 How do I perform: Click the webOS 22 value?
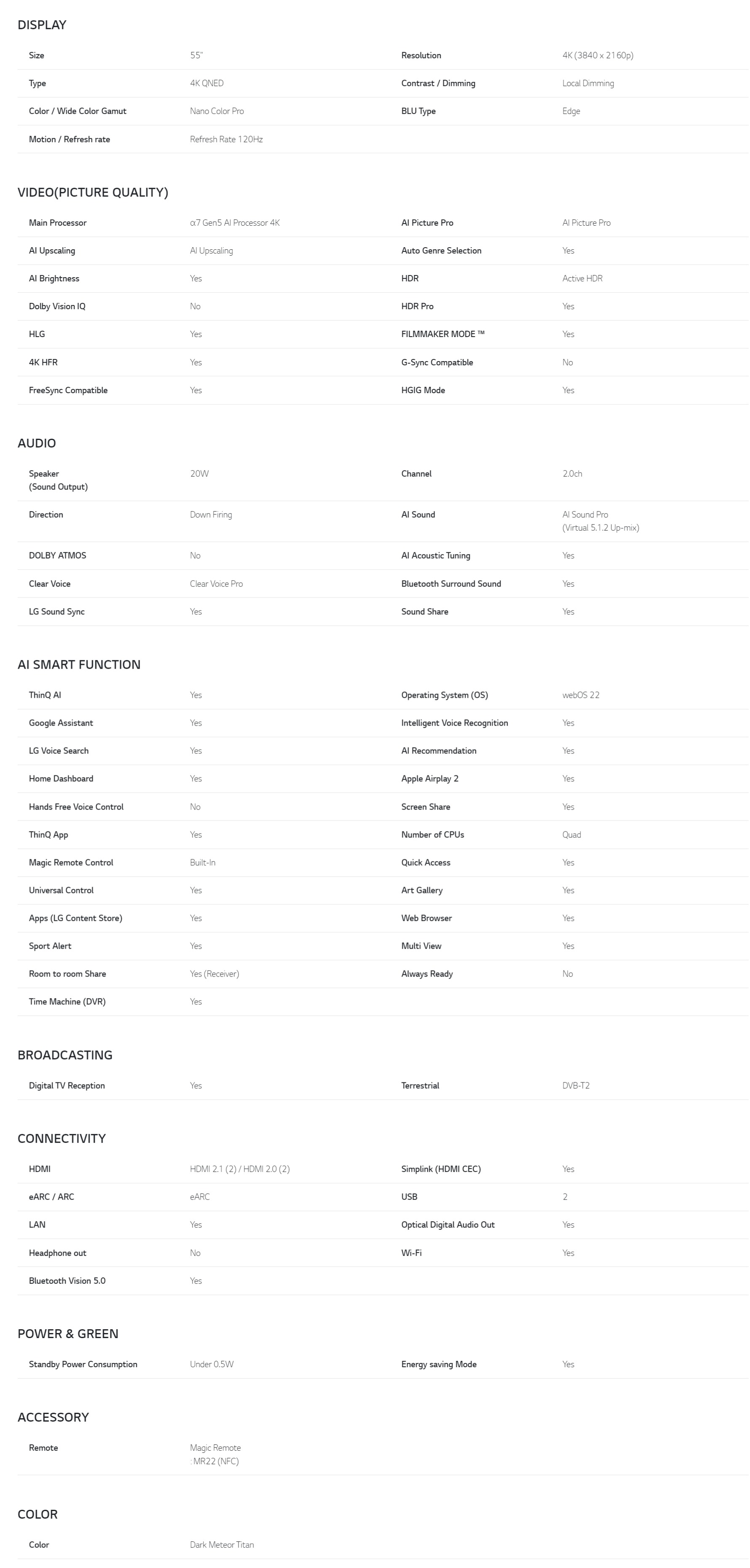pyautogui.click(x=580, y=695)
